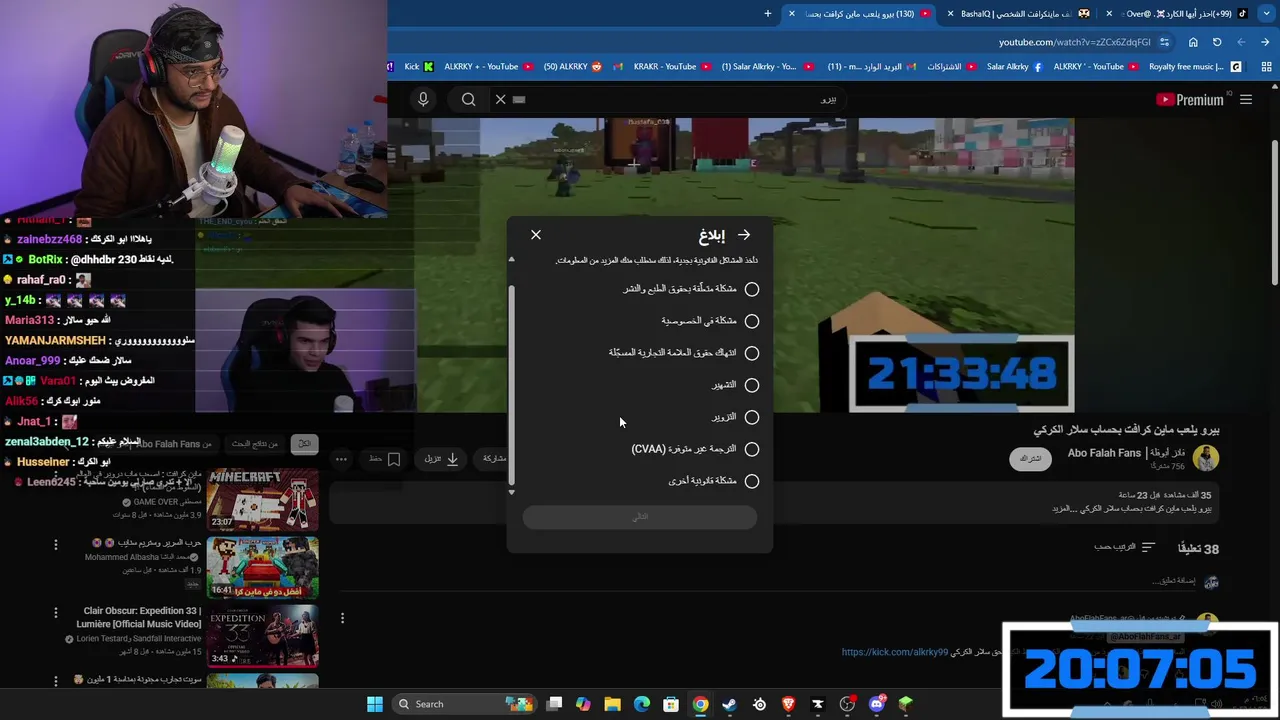The height and width of the screenshot is (720, 1280).
Task: Click the download icon under the video
Action: [x=452, y=459]
